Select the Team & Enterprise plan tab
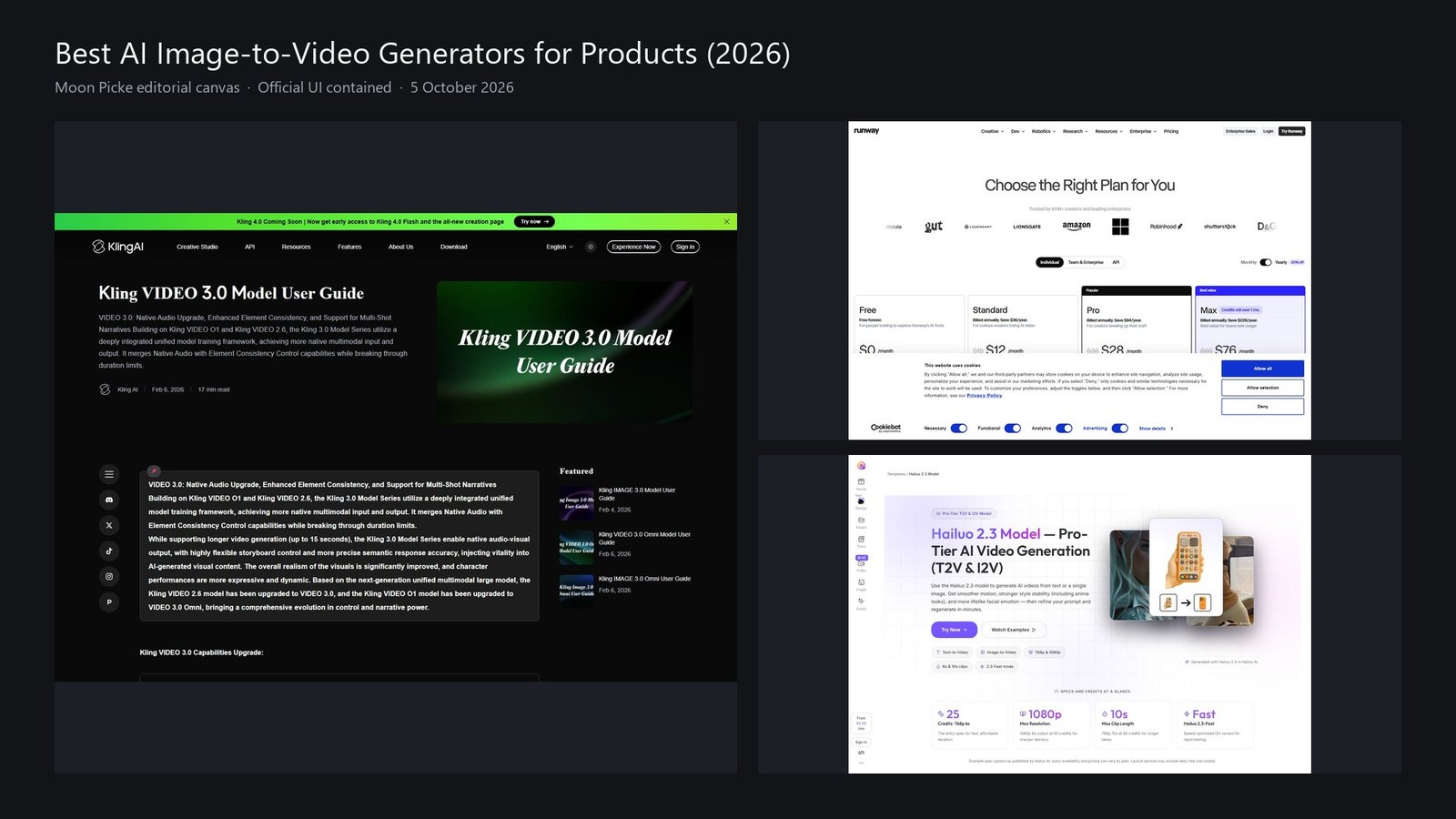Viewport: 1456px width, 819px height. [1086, 262]
